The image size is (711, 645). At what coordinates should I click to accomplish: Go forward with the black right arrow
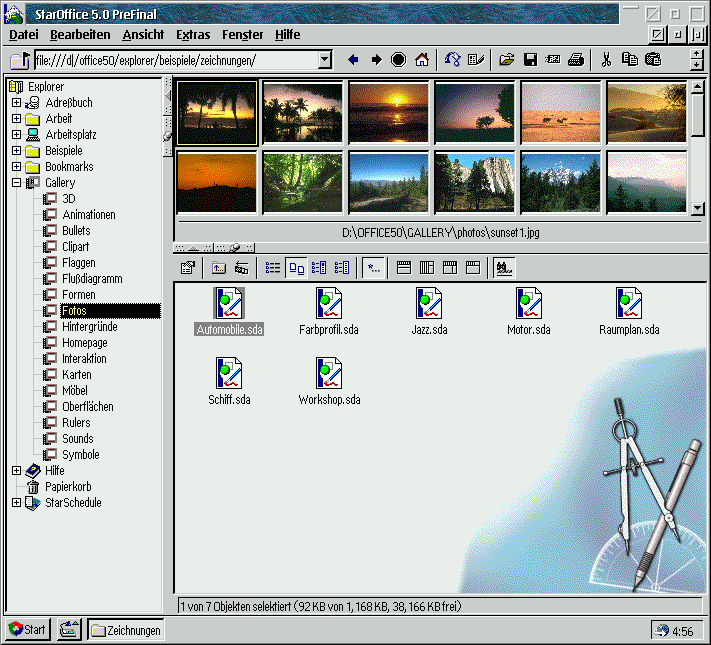tap(376, 59)
